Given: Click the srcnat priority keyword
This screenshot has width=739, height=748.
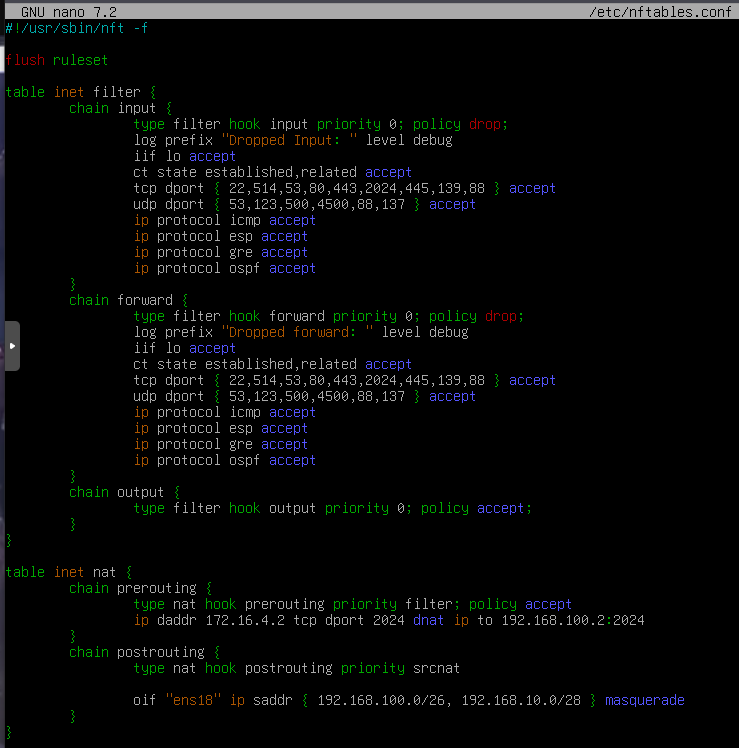Looking at the screenshot, I should tap(436, 668).
